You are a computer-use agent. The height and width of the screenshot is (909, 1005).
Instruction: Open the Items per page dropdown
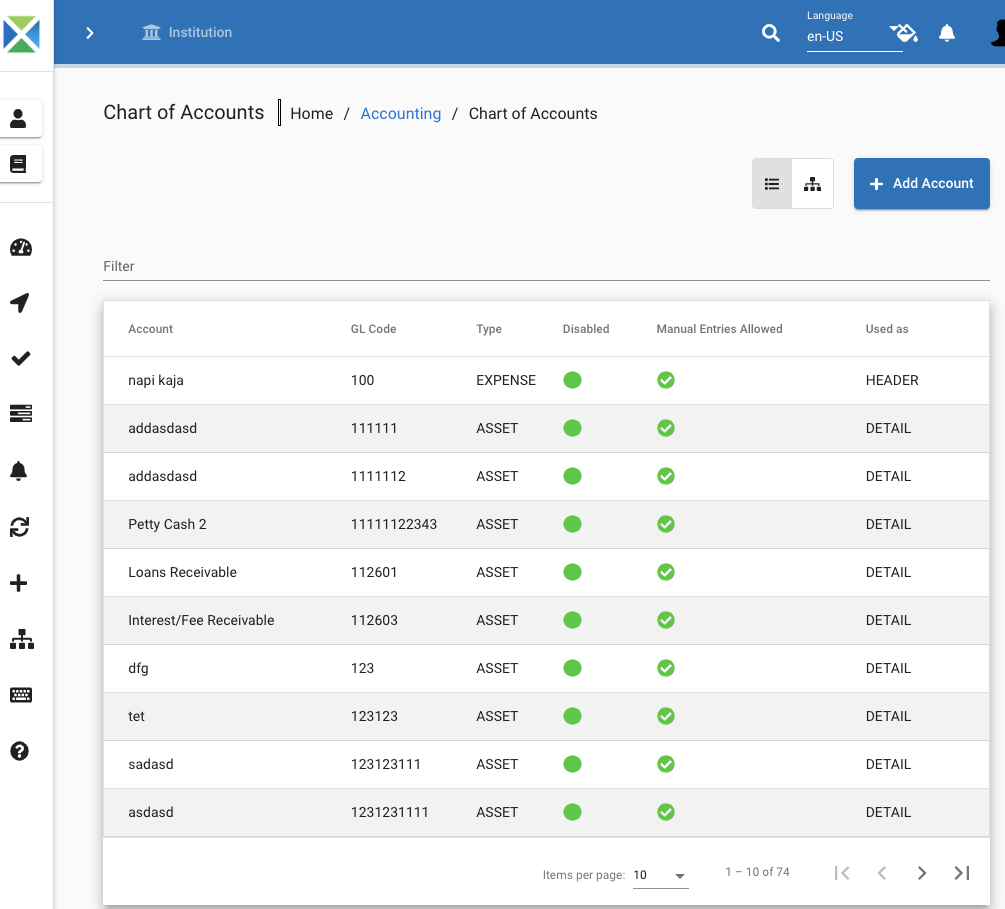coord(660,874)
